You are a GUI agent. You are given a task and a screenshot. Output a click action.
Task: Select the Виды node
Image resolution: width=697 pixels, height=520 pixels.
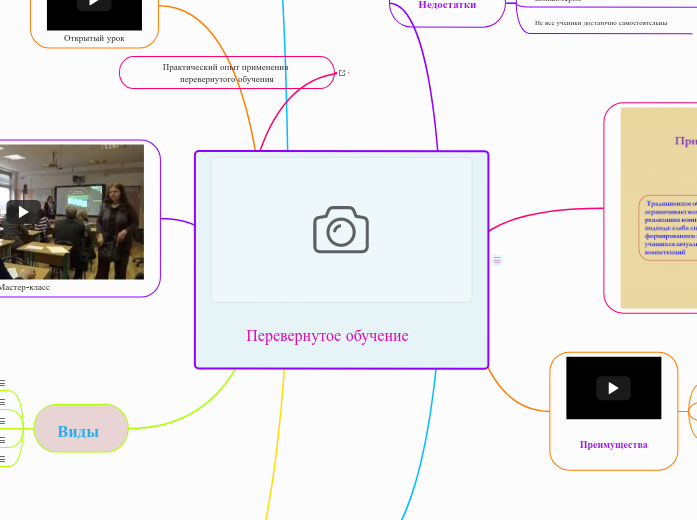[81, 428]
